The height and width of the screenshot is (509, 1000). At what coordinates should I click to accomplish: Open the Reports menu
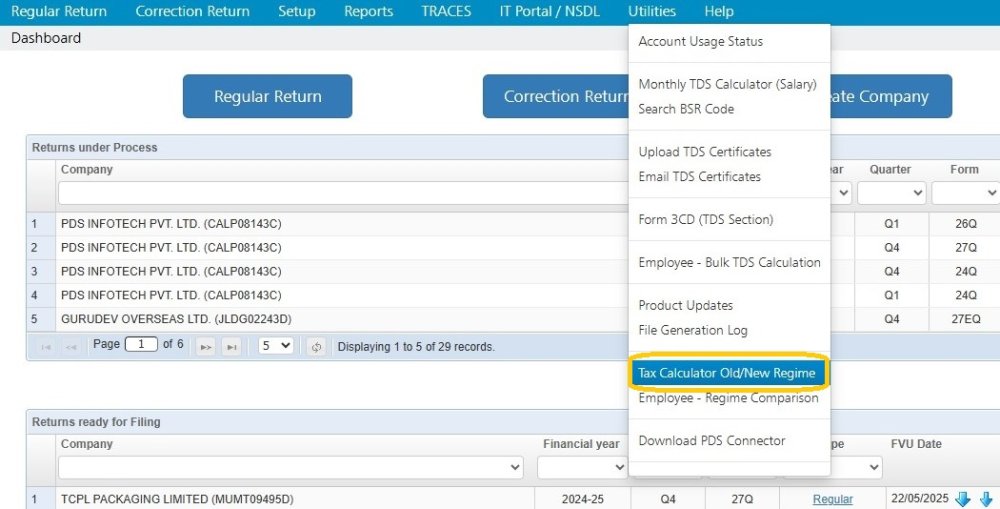coord(369,11)
